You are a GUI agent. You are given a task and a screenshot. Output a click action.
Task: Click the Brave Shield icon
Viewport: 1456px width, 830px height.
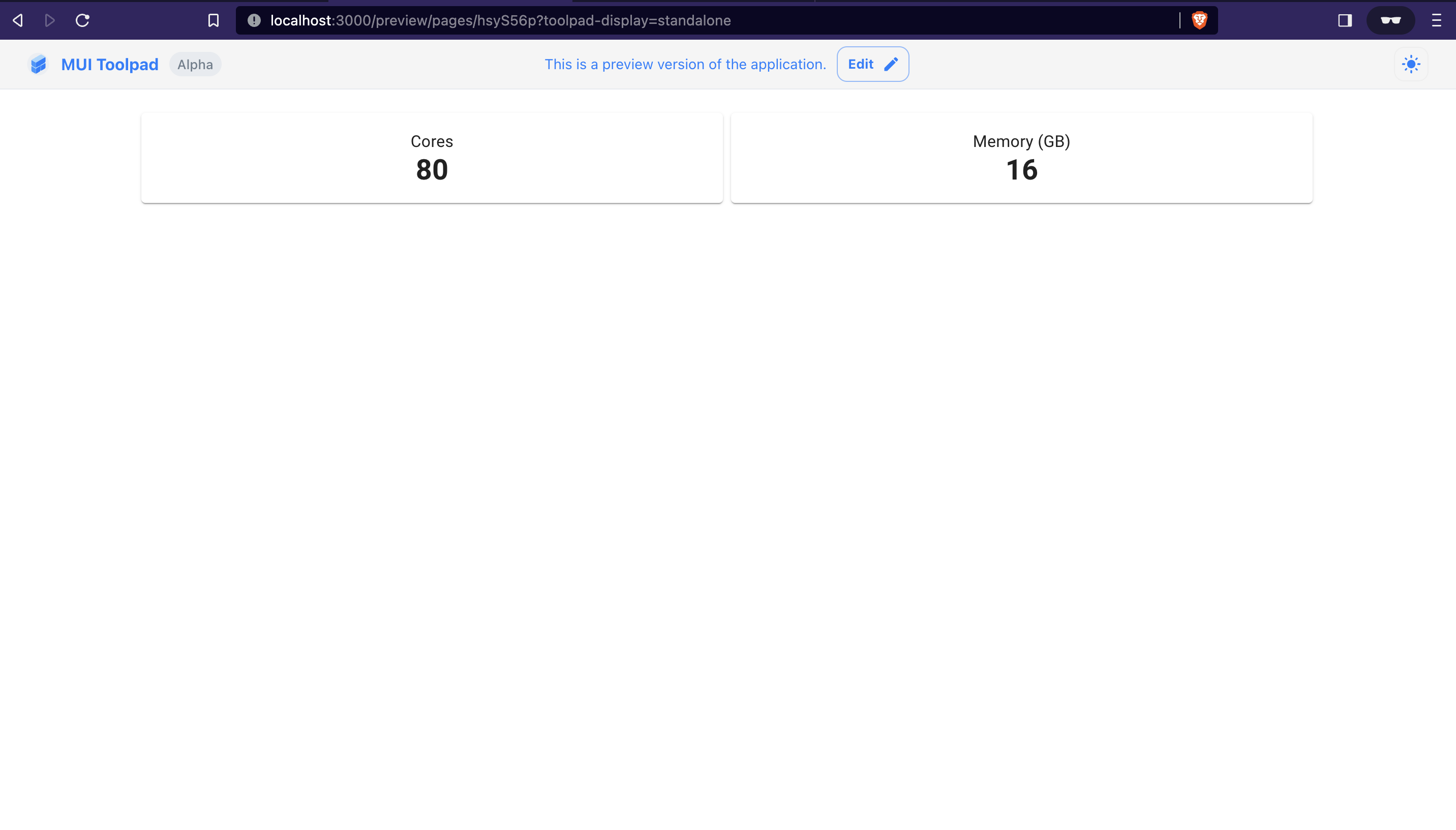1199,20
